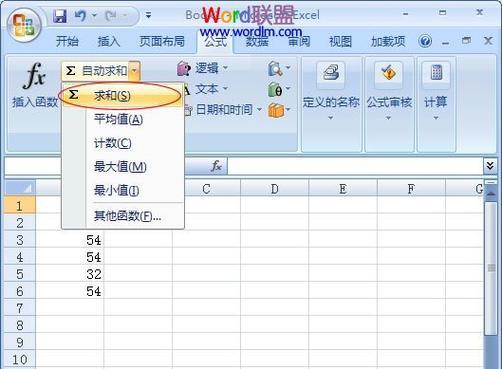The image size is (502, 369).
Task: Select 计数(C) menu entry
Action: pos(123,143)
